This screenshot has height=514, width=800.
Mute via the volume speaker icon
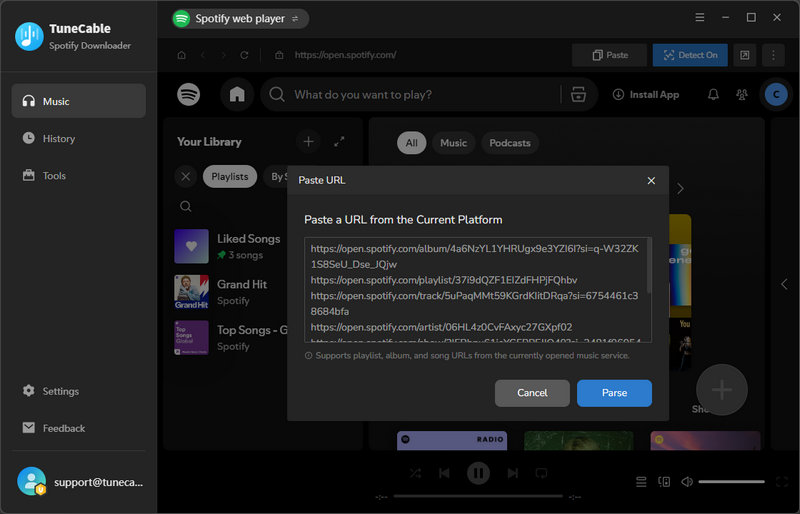click(x=687, y=481)
